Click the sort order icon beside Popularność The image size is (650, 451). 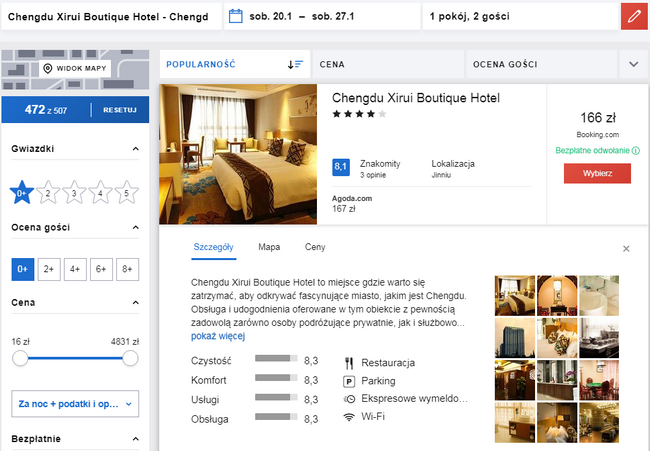click(295, 64)
